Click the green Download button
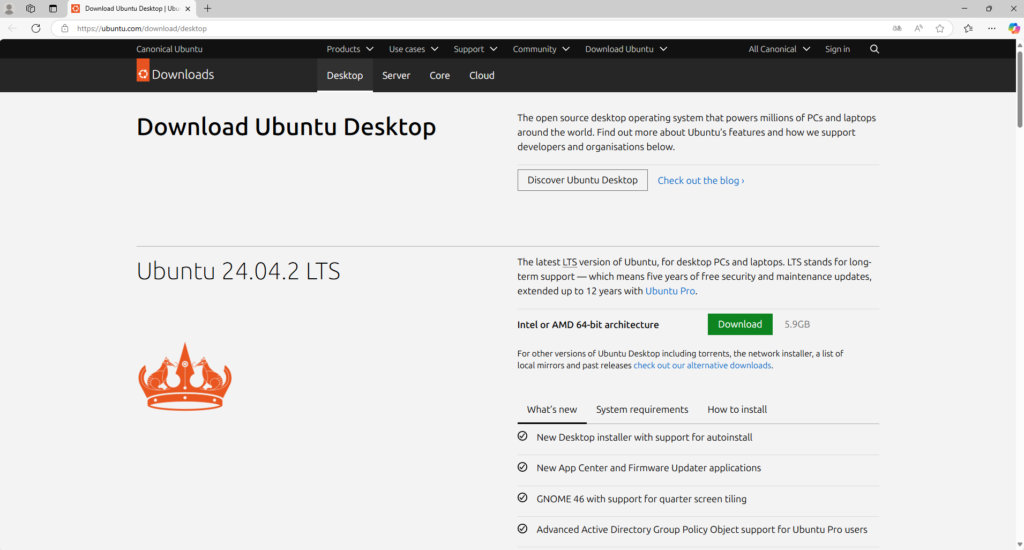The width and height of the screenshot is (1024, 550). point(740,324)
